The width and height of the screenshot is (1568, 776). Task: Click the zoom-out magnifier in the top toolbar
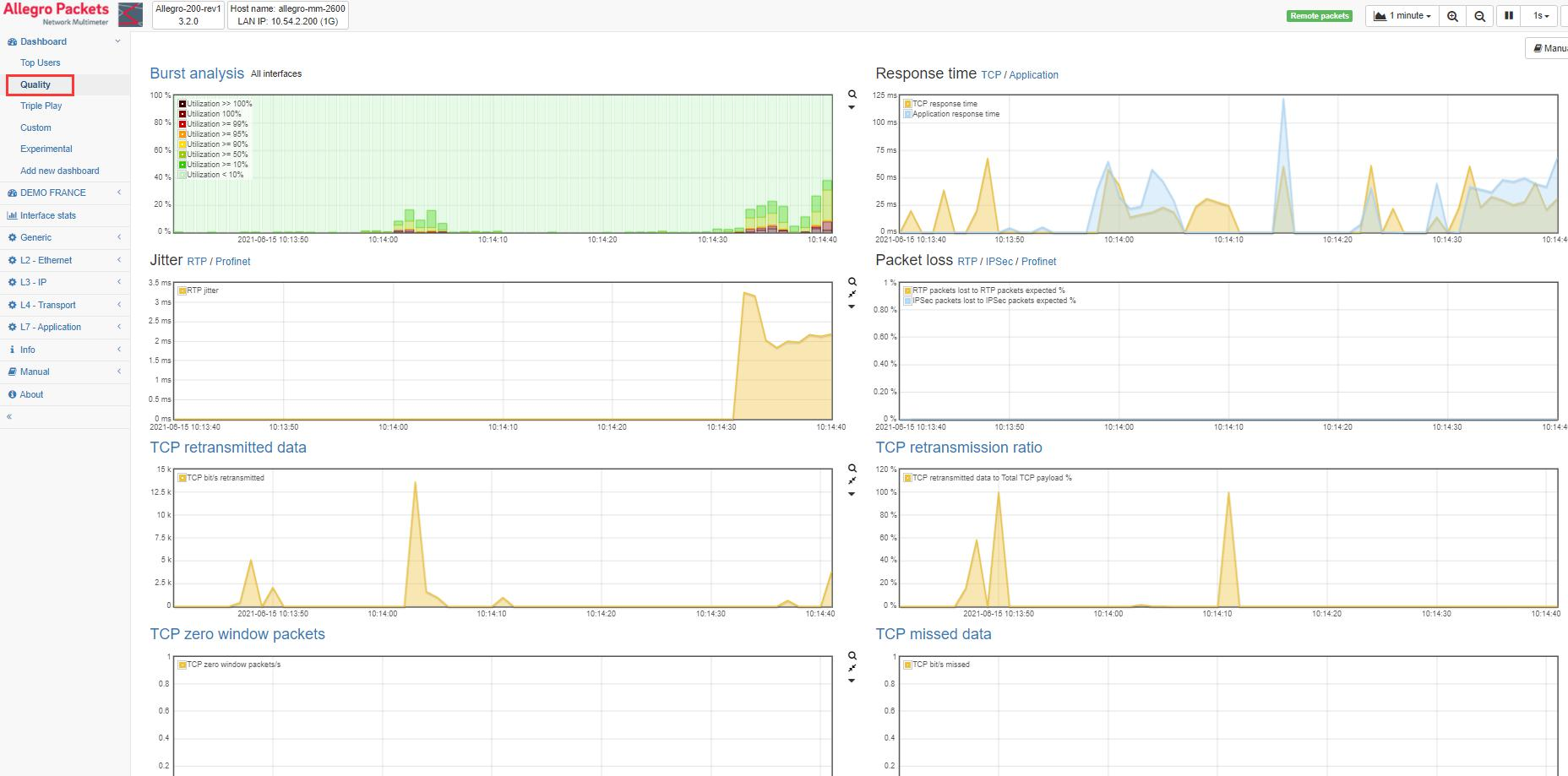[1480, 16]
